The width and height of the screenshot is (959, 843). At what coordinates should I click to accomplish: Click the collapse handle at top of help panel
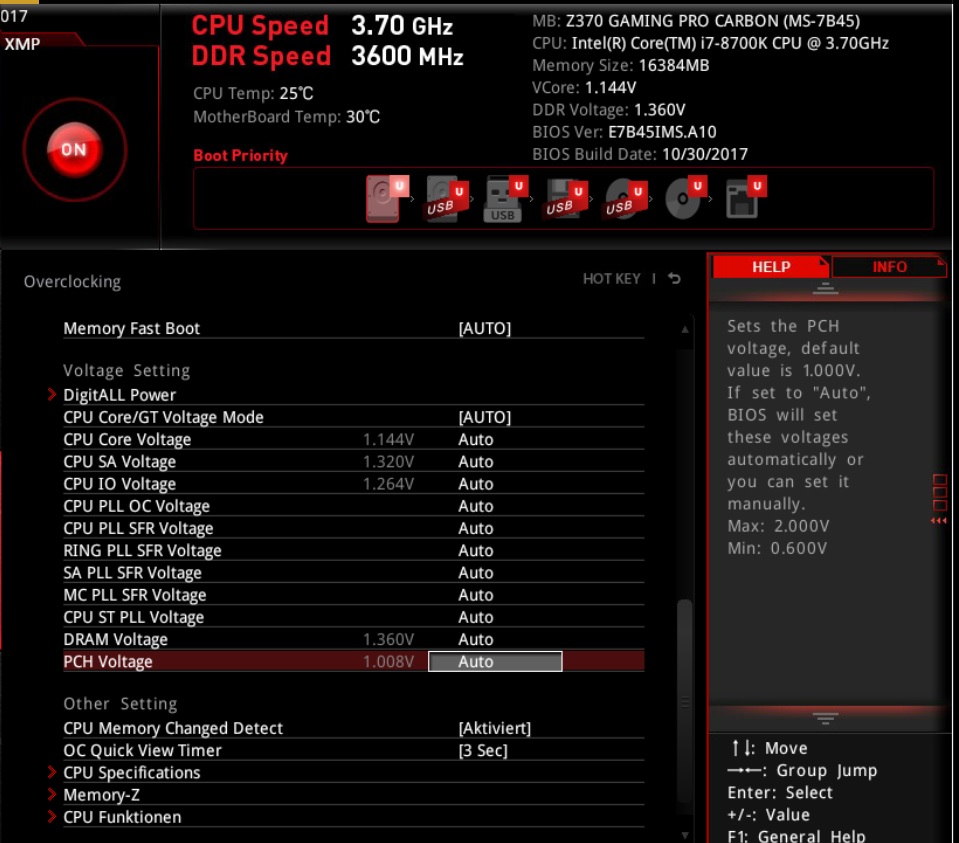point(825,289)
